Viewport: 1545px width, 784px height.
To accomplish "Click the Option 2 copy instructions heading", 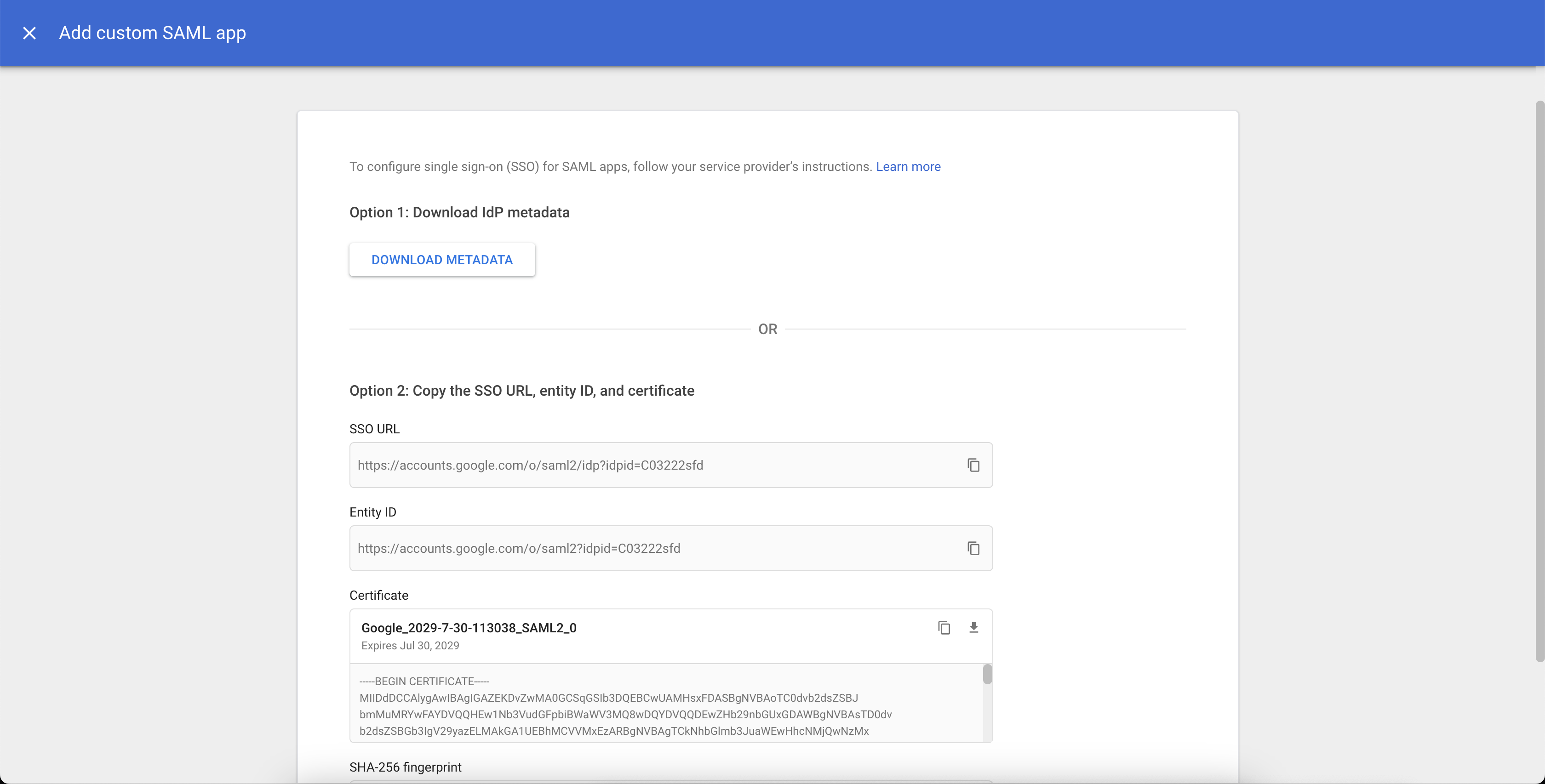I will click(x=522, y=390).
